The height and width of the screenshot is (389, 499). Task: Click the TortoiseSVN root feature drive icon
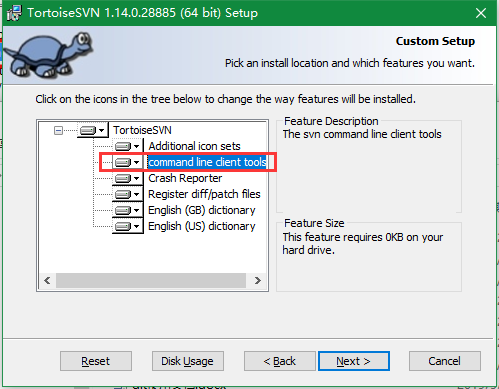click(x=88, y=130)
